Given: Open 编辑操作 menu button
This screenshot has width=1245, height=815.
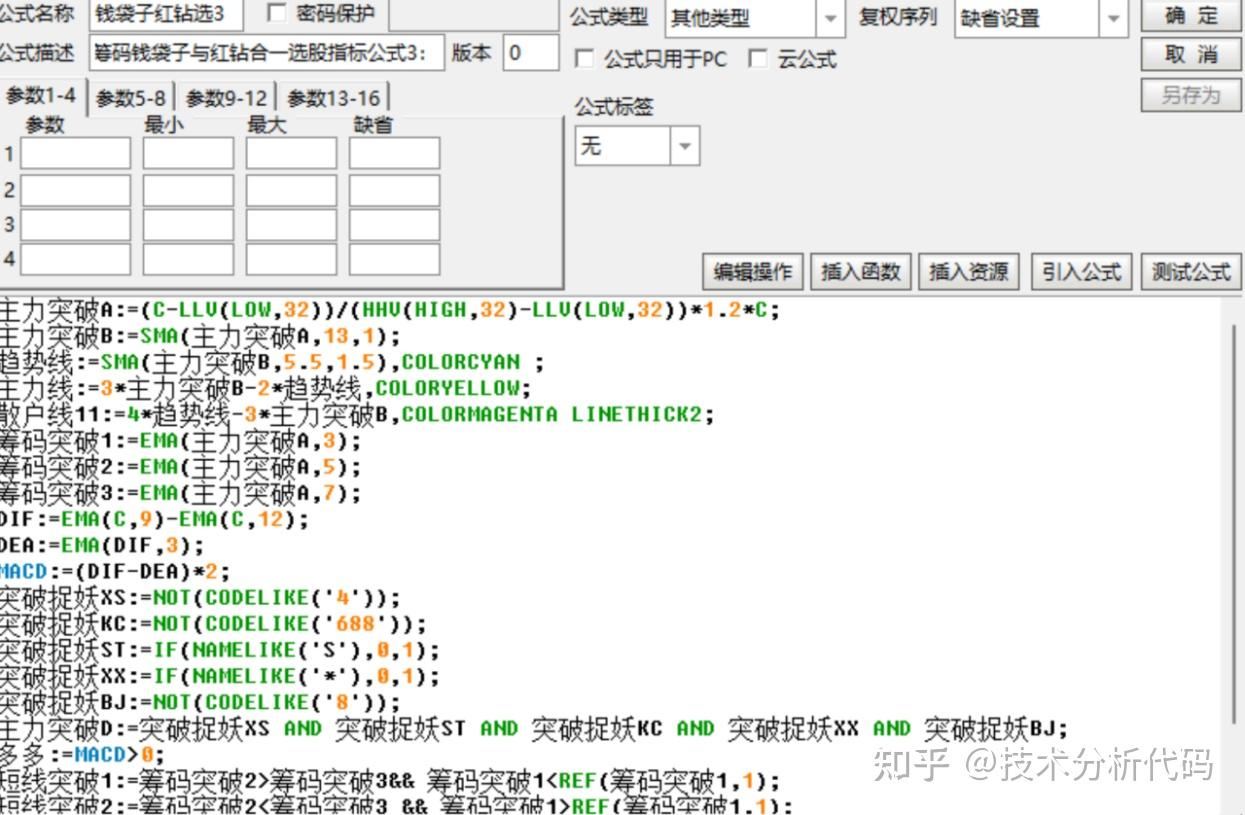Looking at the screenshot, I should 753,272.
